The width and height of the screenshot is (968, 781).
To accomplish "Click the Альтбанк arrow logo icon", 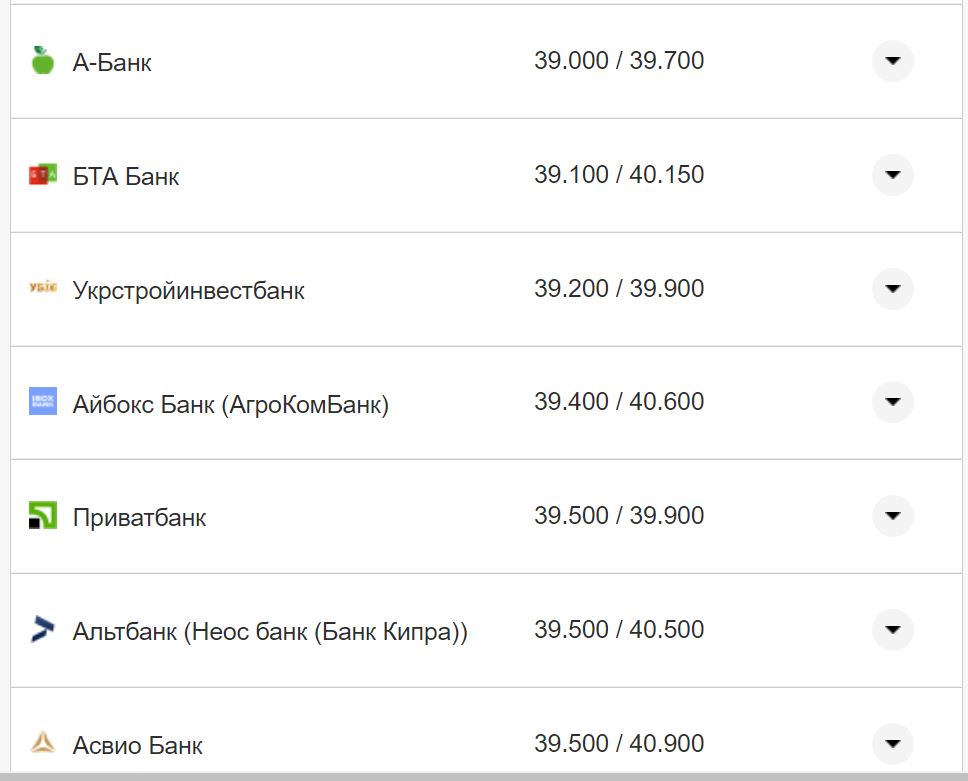I will (x=43, y=630).
